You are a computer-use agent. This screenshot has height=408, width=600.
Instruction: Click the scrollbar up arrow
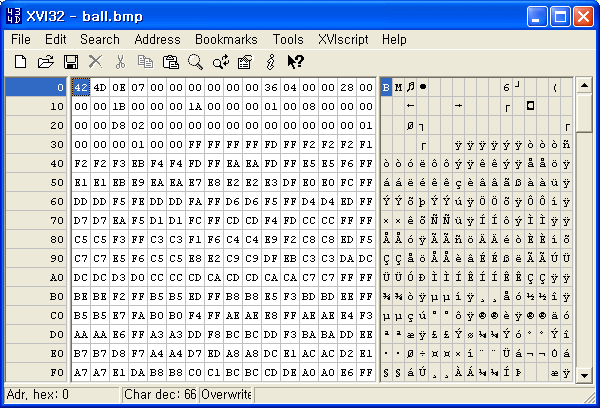click(x=584, y=85)
